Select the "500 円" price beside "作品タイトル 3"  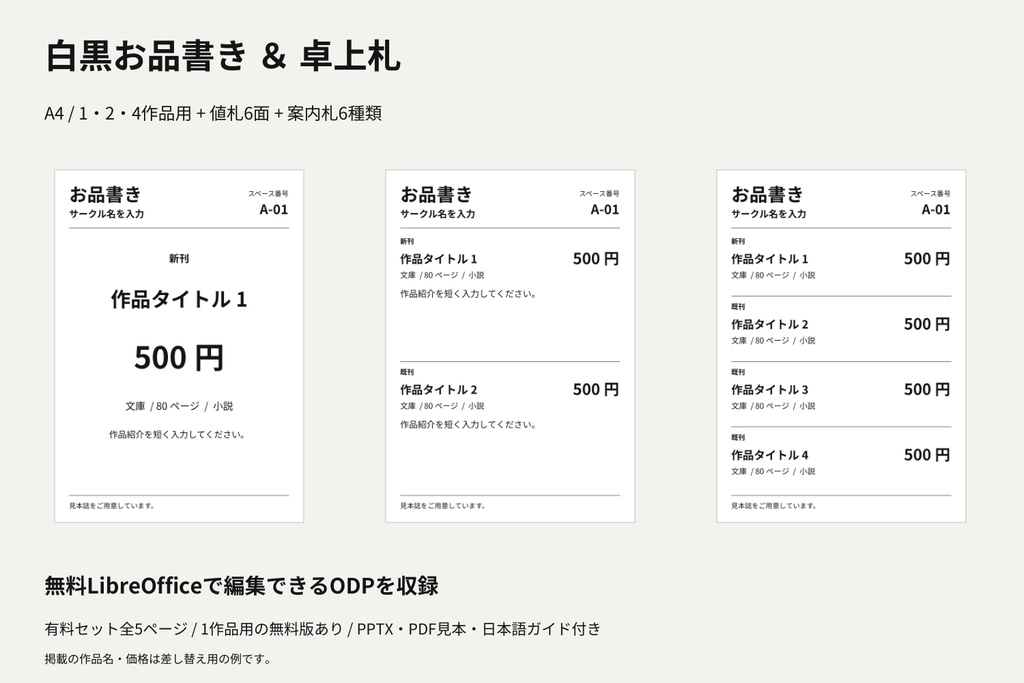(x=927, y=389)
